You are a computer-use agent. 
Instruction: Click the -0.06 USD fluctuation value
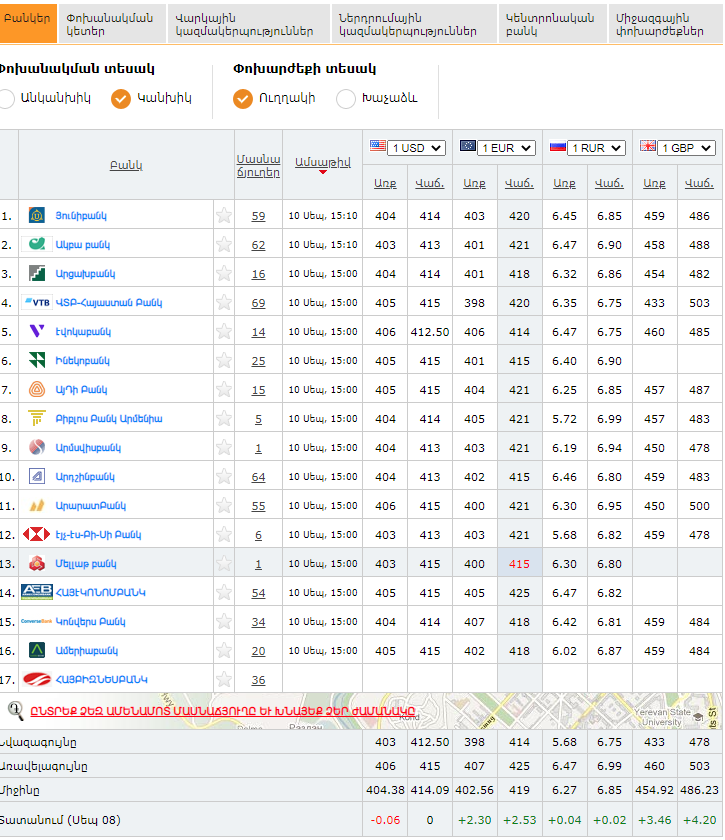click(x=385, y=820)
